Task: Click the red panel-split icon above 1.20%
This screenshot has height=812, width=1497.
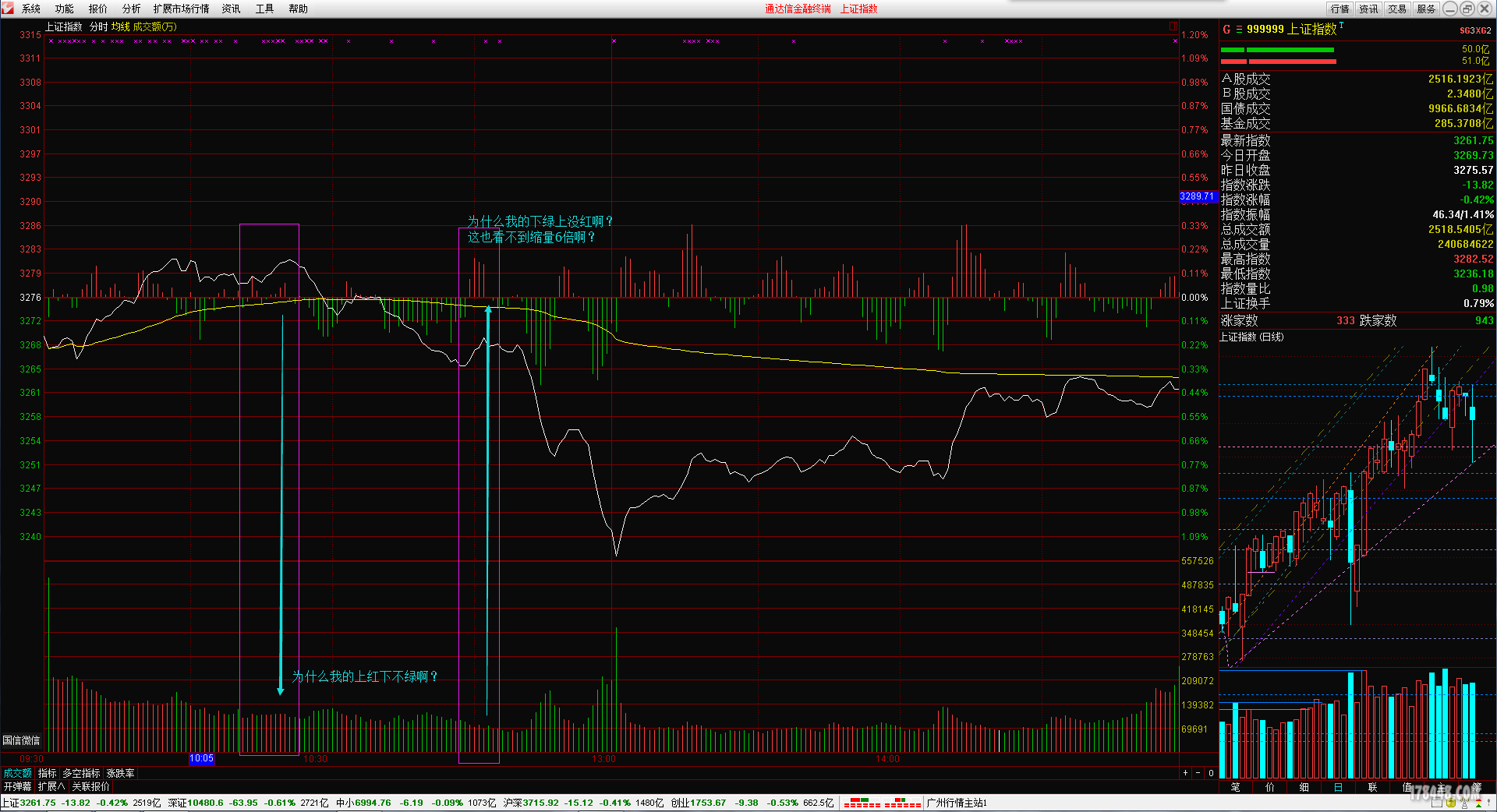Action: [1173, 26]
